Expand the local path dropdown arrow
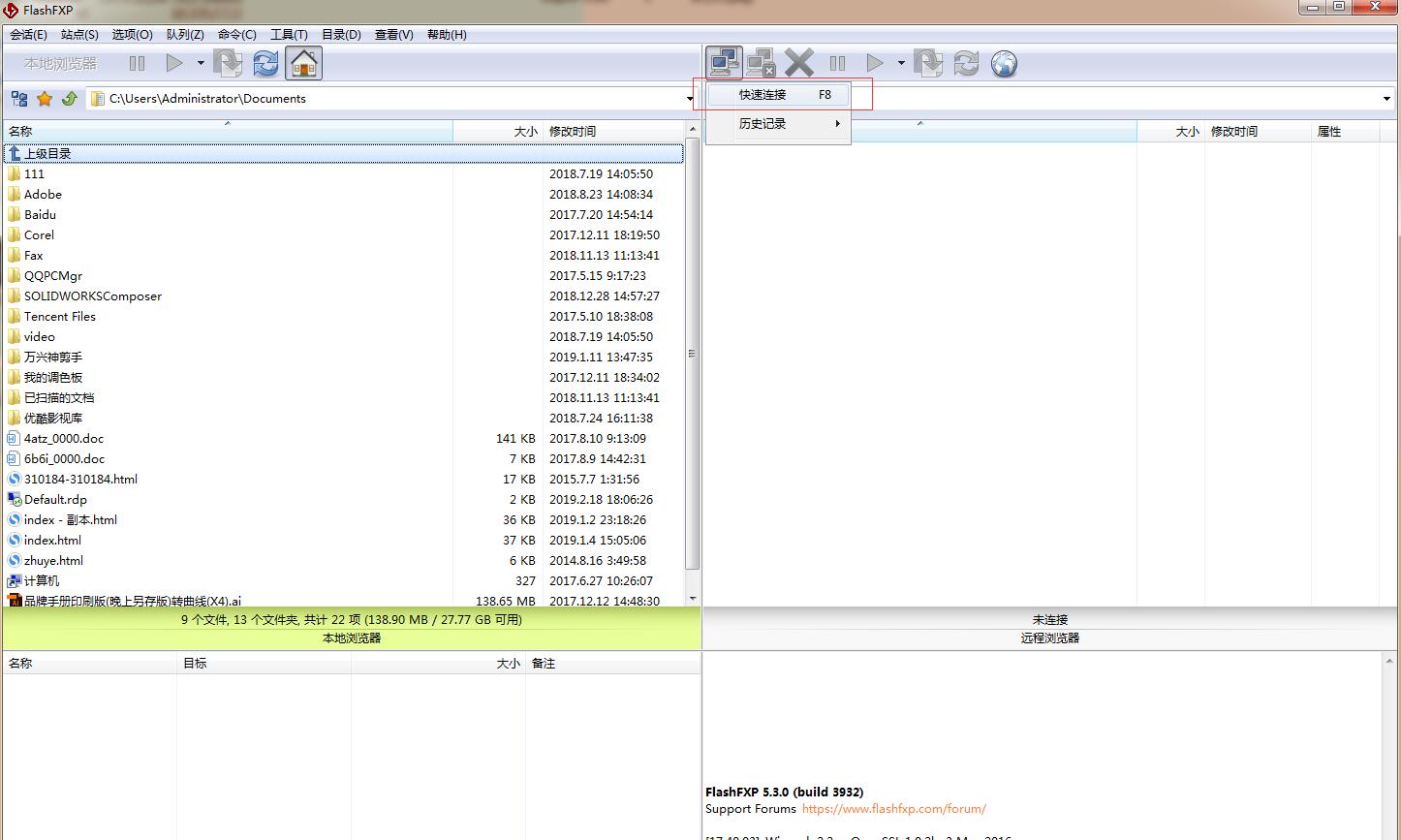Screen dimensions: 1401x840 coord(690,99)
